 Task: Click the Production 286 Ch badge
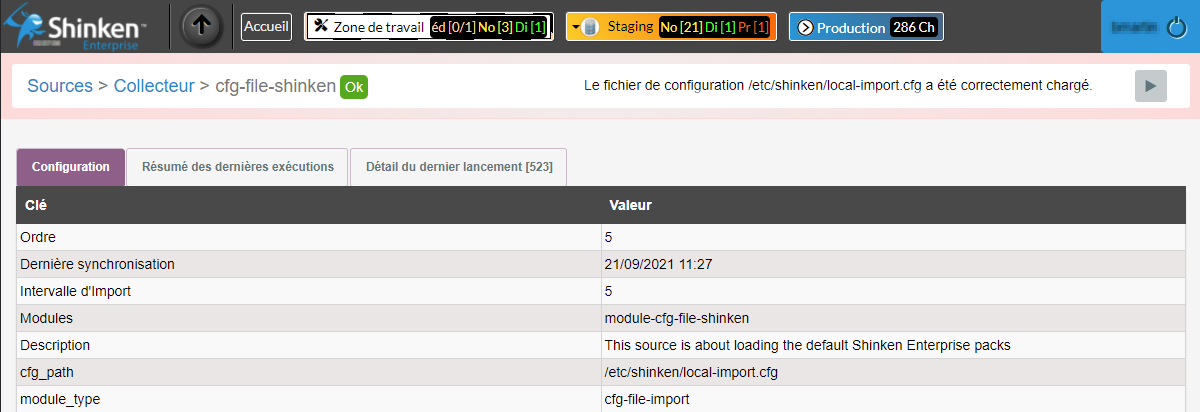[914, 28]
